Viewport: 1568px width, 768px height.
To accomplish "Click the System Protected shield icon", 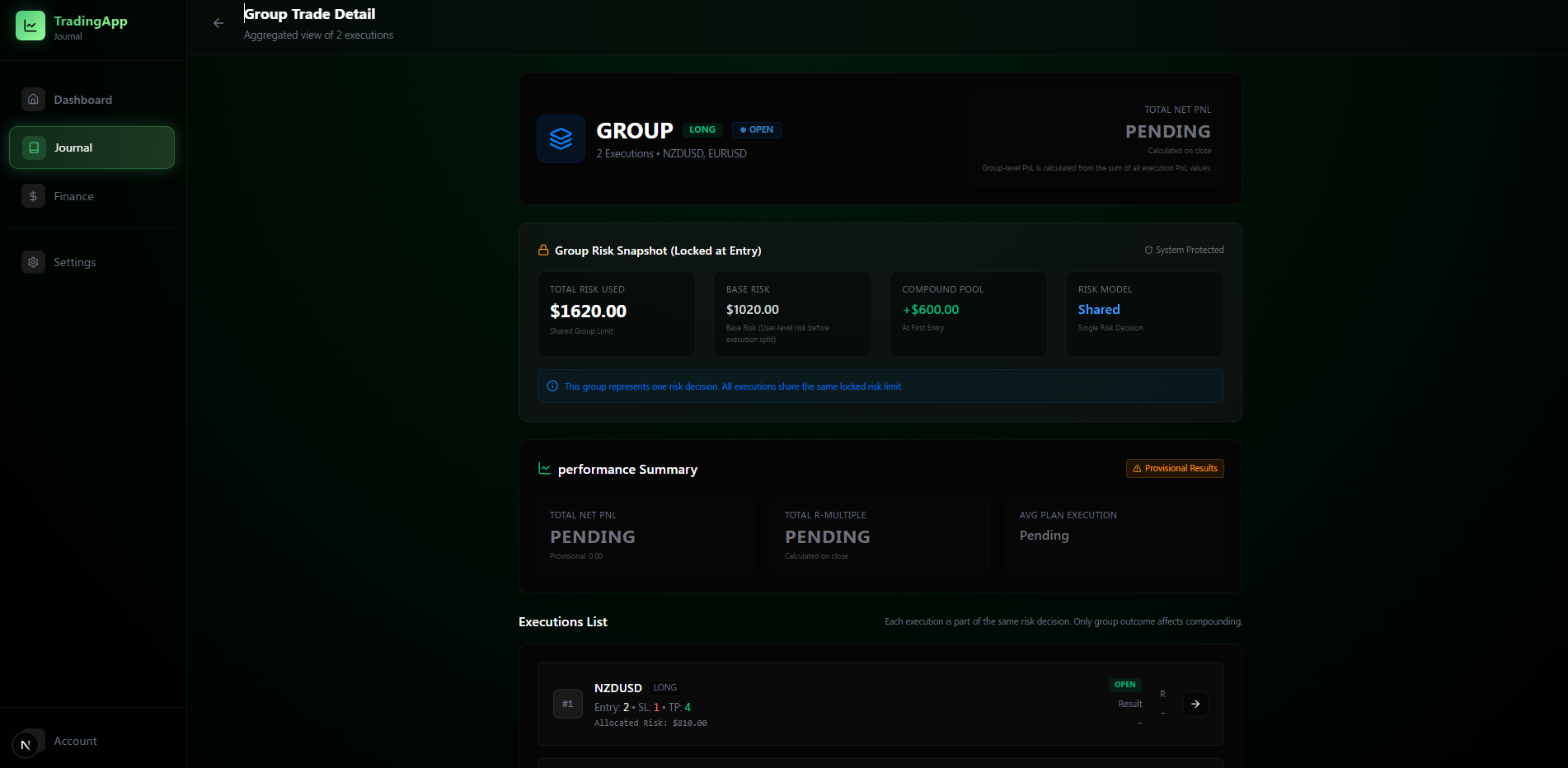I will (1148, 249).
